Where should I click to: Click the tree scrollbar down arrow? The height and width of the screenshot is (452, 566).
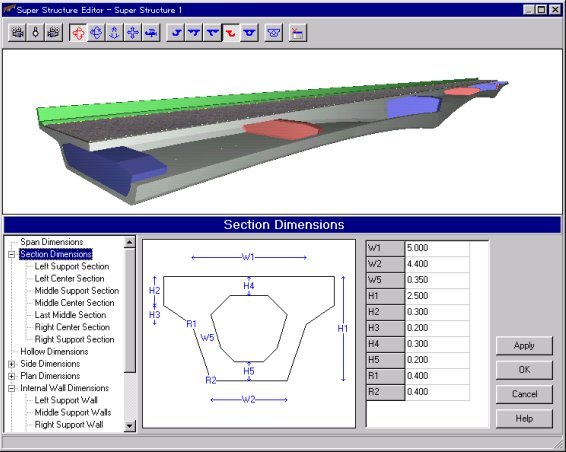point(130,426)
